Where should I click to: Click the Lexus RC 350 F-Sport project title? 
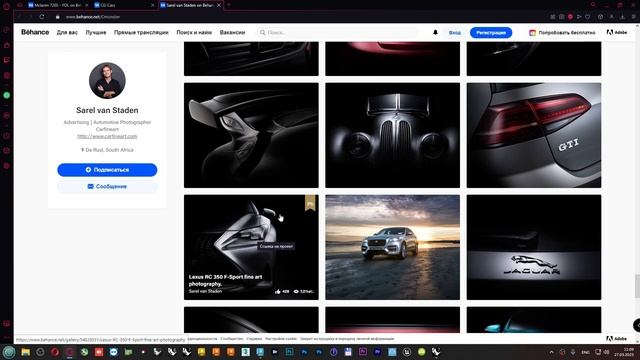(x=225, y=280)
